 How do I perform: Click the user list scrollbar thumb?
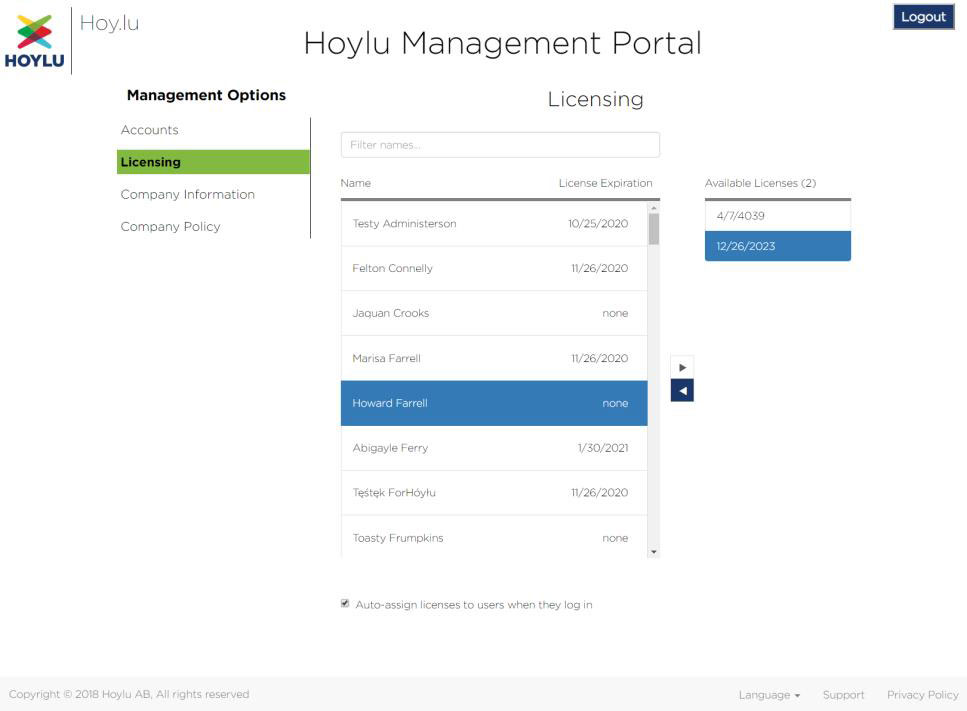tap(654, 229)
